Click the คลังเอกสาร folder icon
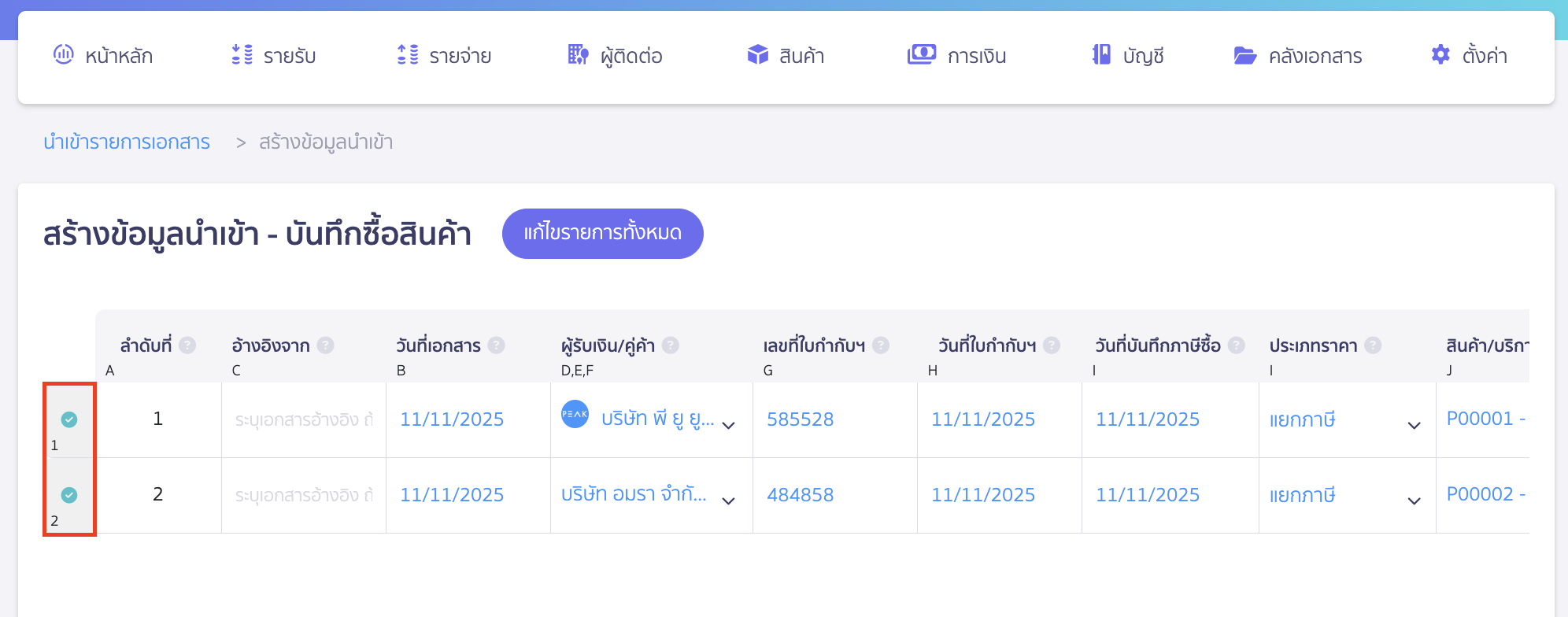1568x617 pixels. point(1245,55)
